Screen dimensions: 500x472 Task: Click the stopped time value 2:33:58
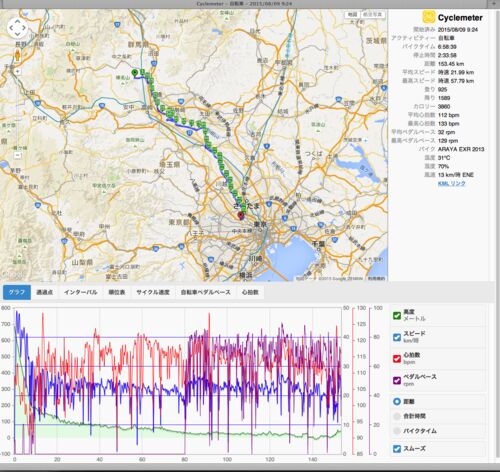(447, 55)
